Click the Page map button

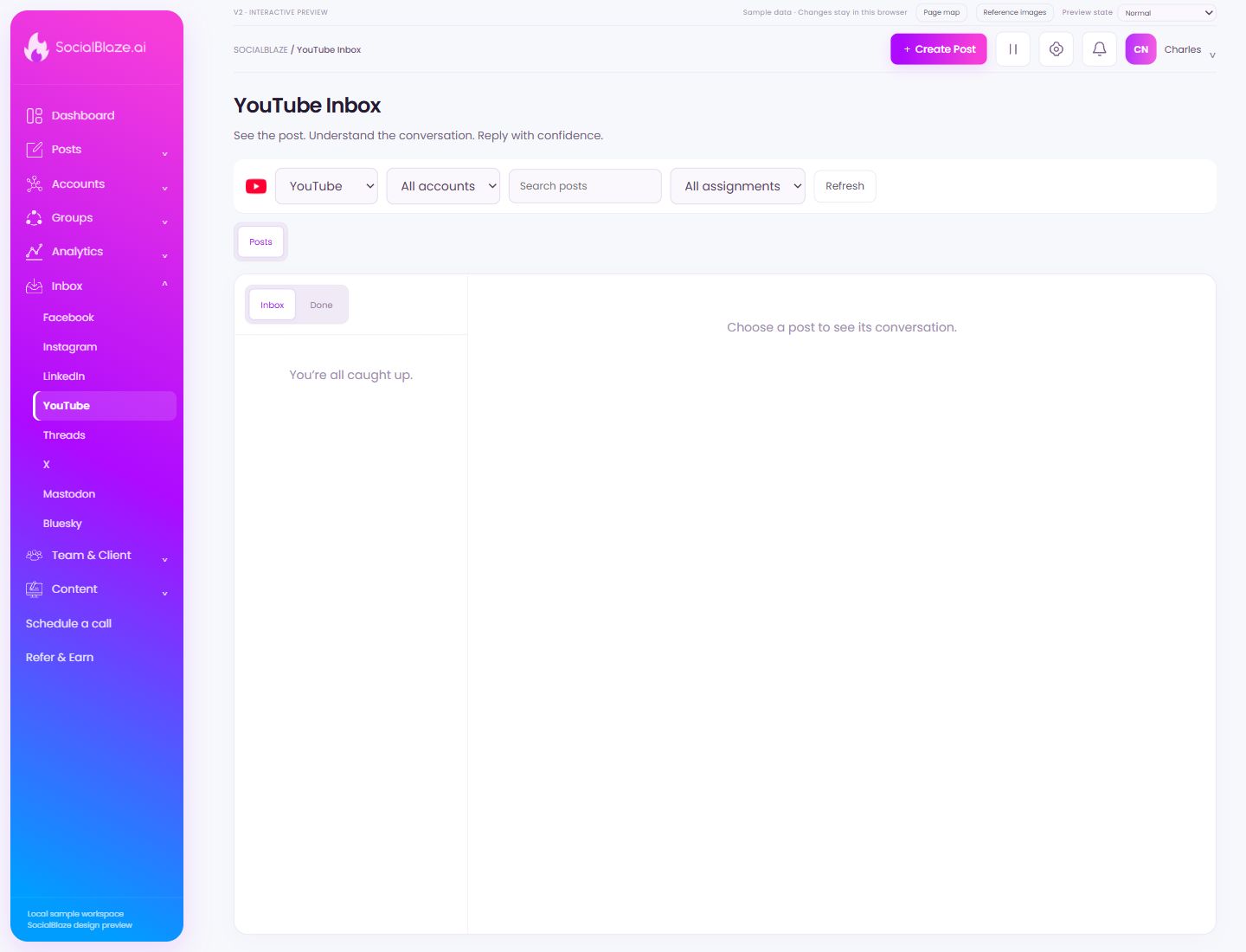pos(941,13)
